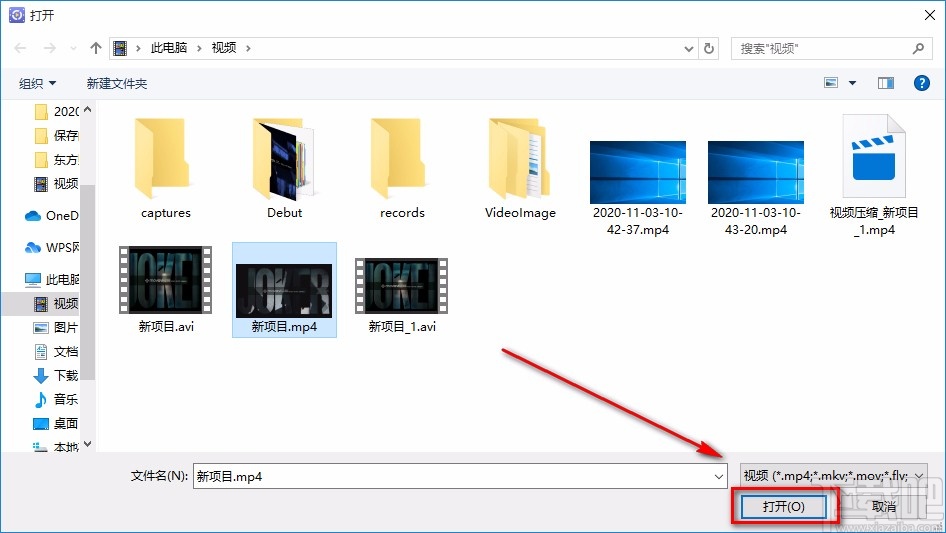
Task: Click the Forward navigation arrow
Action: [x=49, y=48]
